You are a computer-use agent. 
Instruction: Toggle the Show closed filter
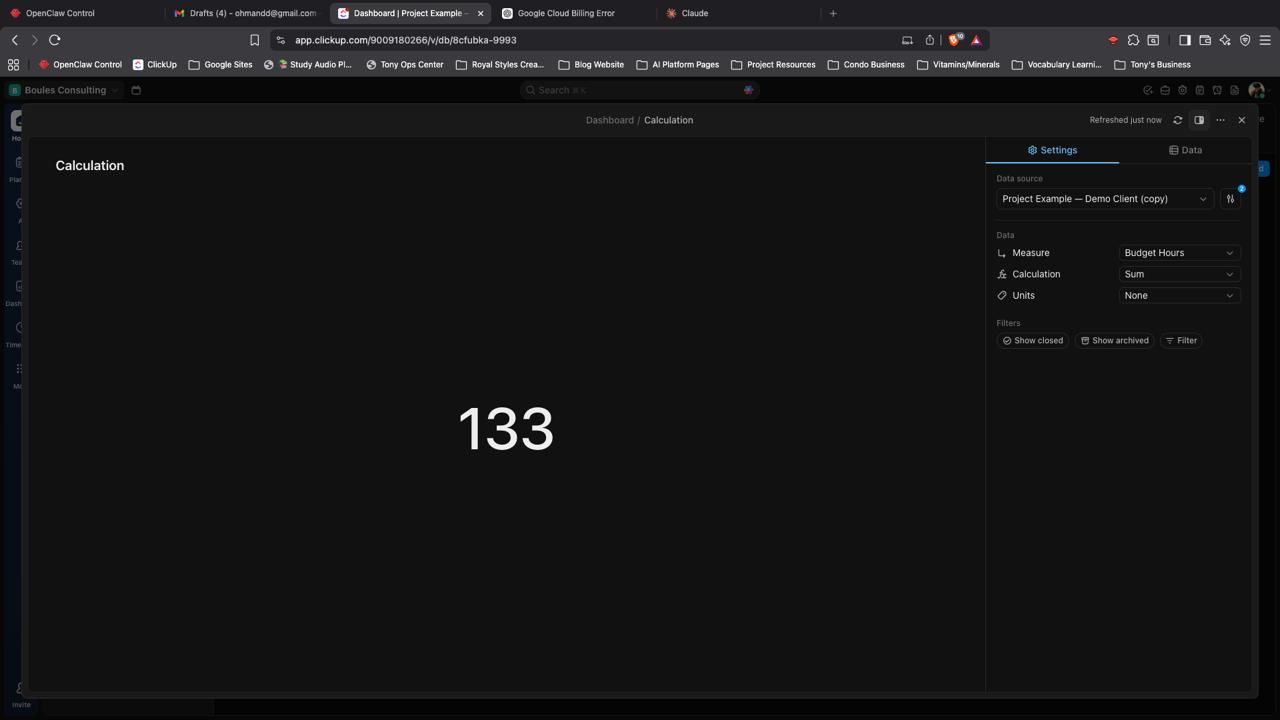point(1033,341)
